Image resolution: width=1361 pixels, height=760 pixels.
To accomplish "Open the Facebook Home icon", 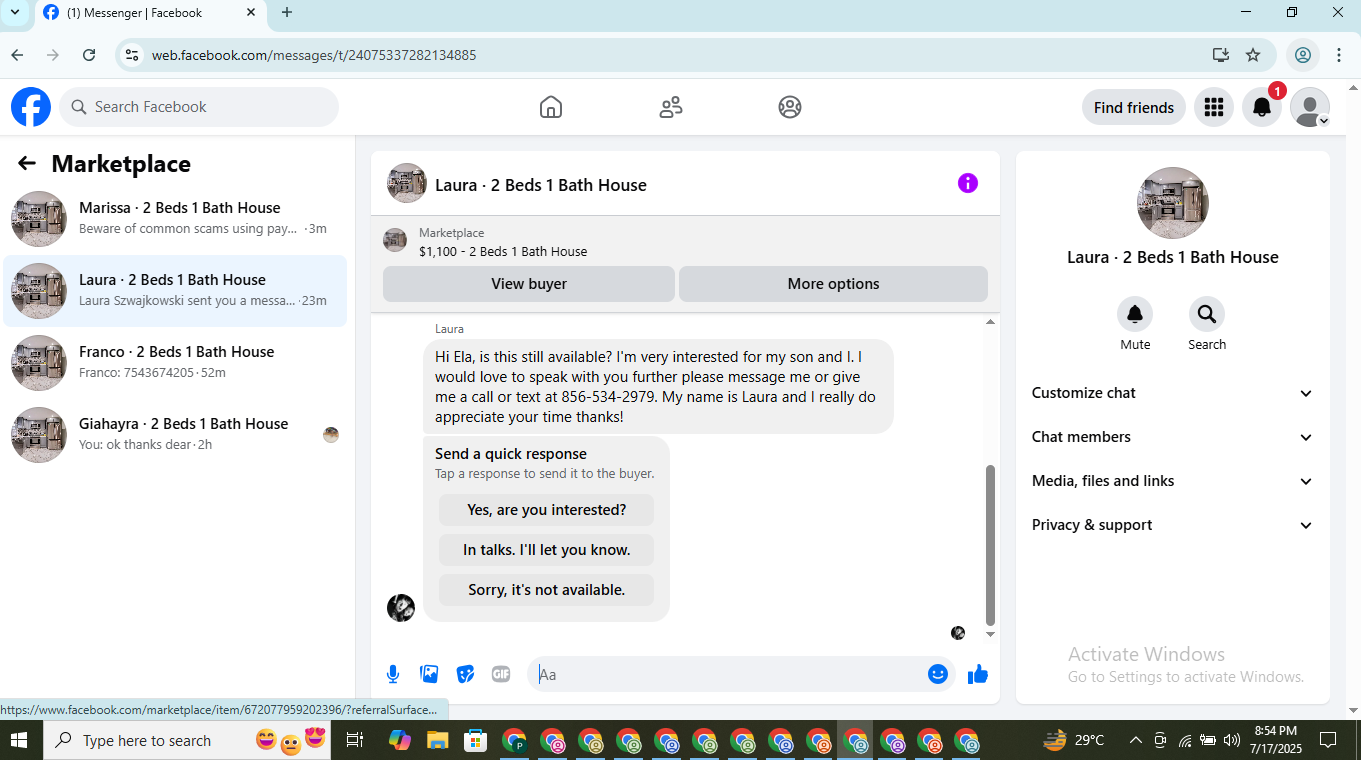I will [x=551, y=107].
